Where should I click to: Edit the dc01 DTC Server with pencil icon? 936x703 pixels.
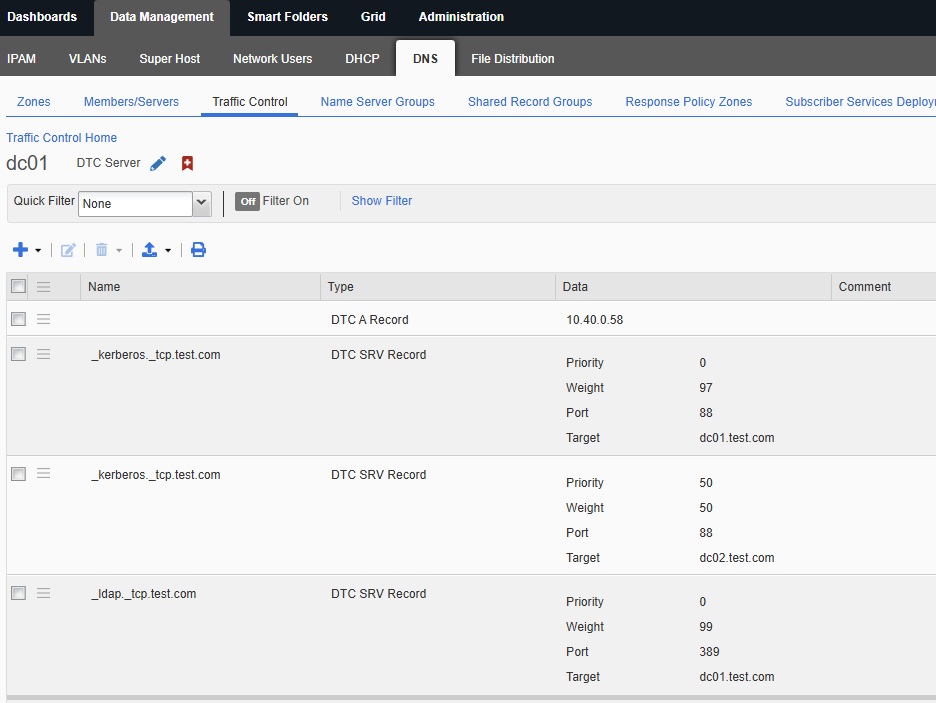point(158,164)
